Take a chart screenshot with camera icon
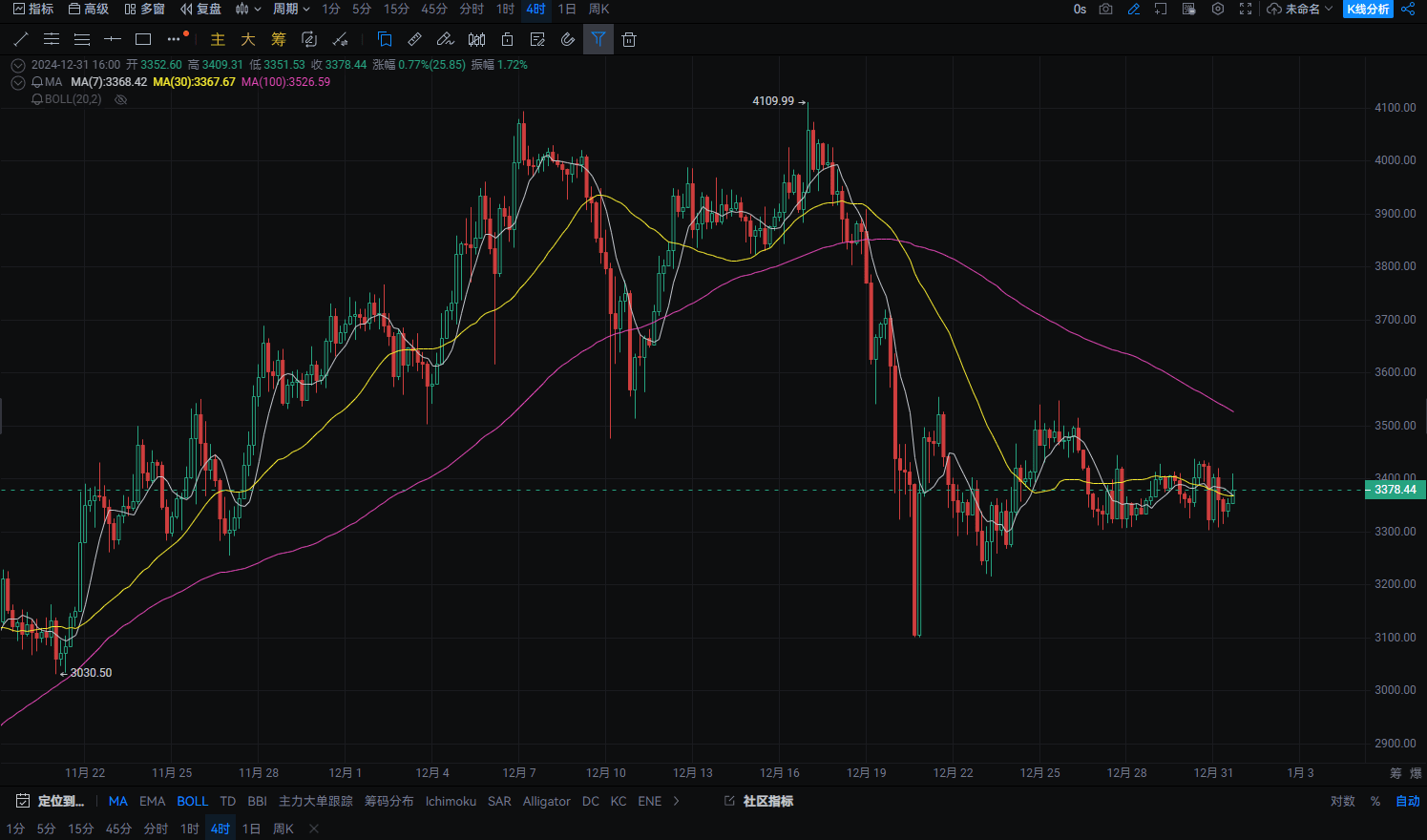Viewport: 1427px width, 840px height. click(x=1105, y=9)
